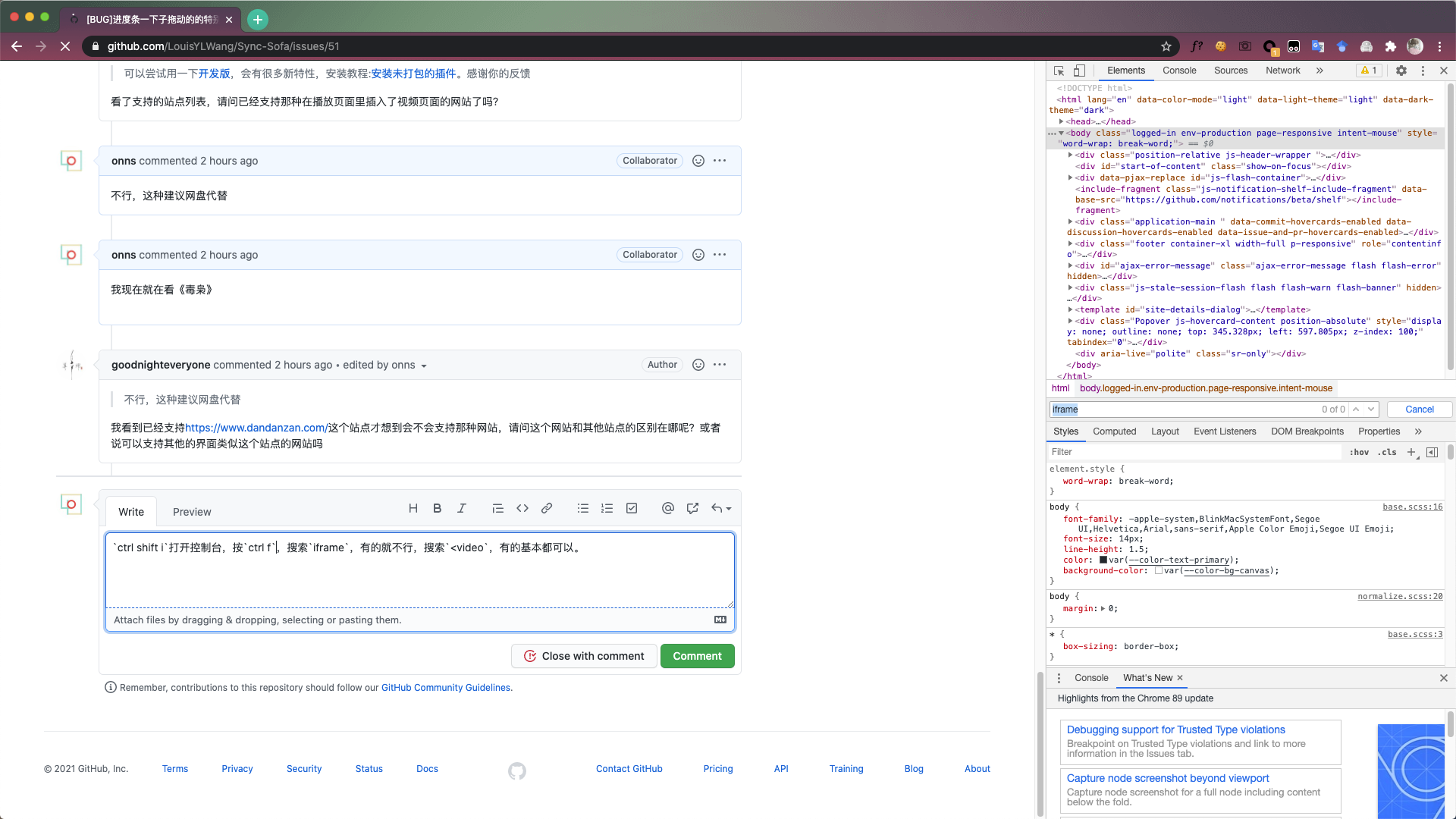Apply bold formatting in the comment editor
This screenshot has width=1456, height=819.
pos(437,508)
